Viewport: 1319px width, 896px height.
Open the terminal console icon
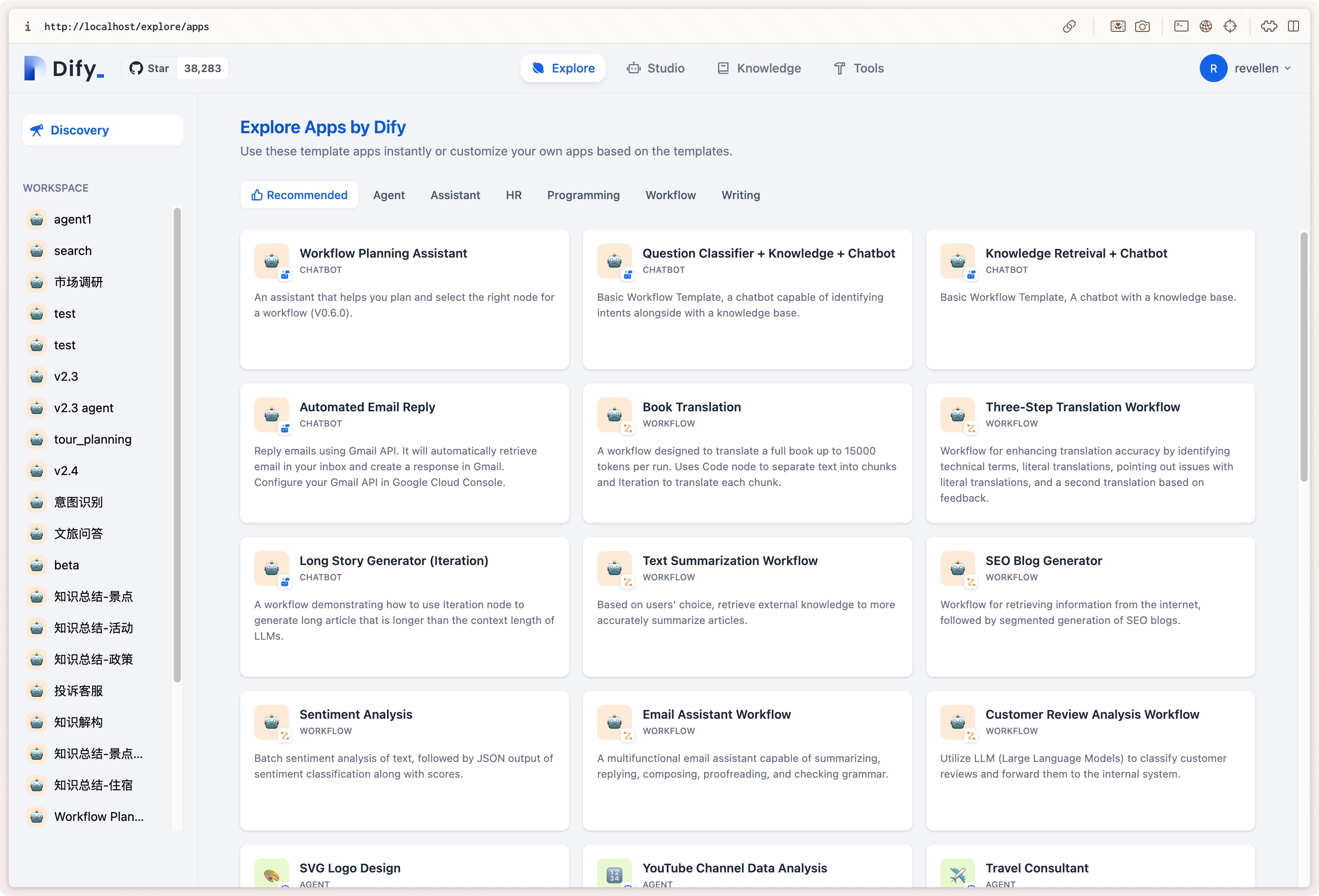pos(1181,26)
